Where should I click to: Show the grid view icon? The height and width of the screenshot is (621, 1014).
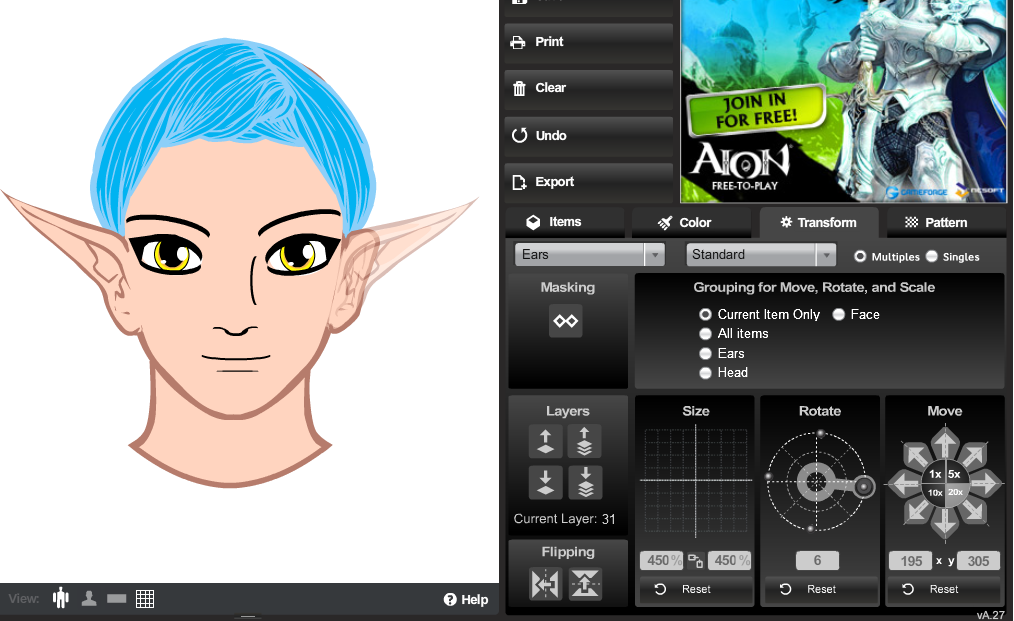(x=145, y=598)
